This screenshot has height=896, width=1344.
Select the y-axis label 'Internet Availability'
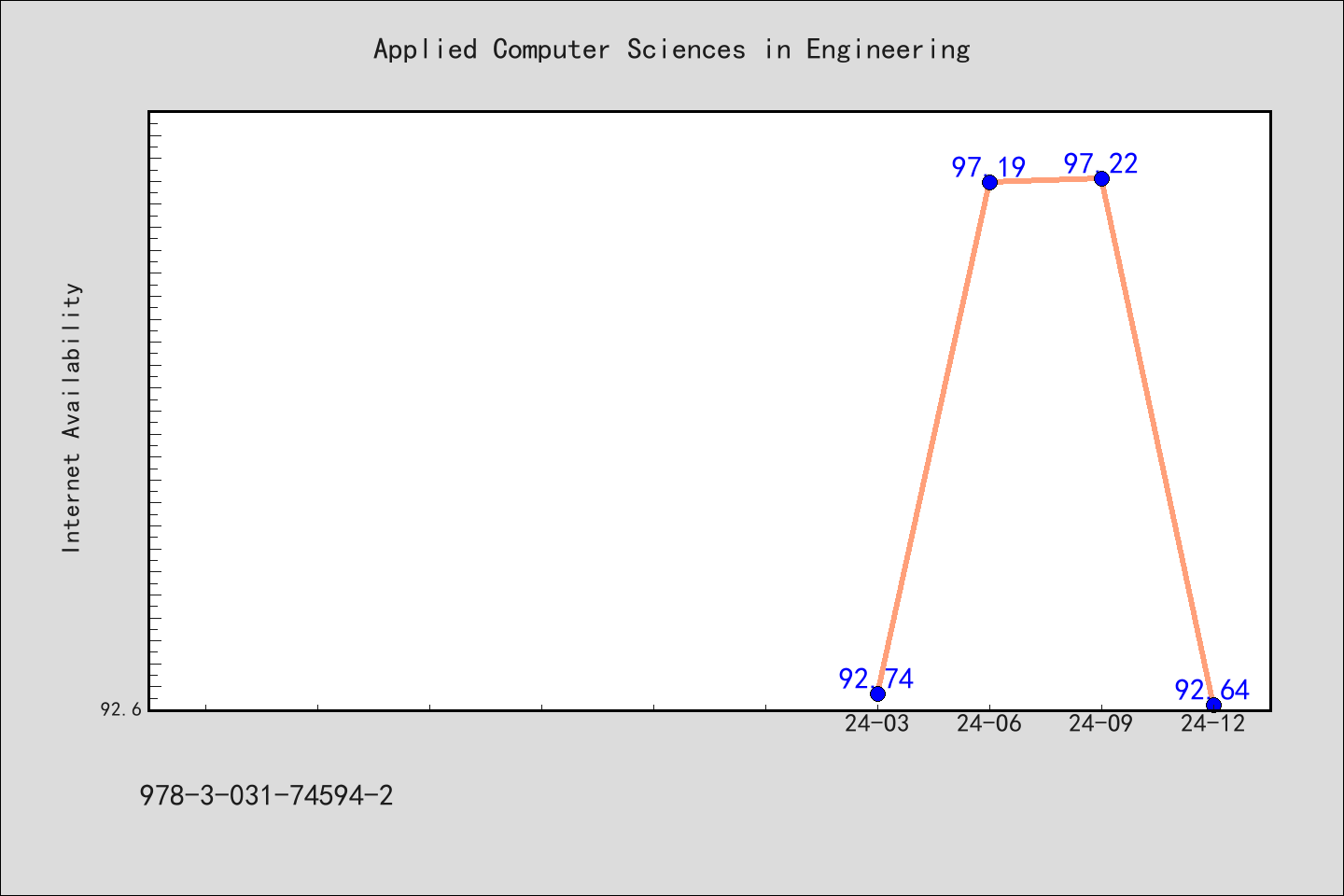pyautogui.click(x=72, y=417)
